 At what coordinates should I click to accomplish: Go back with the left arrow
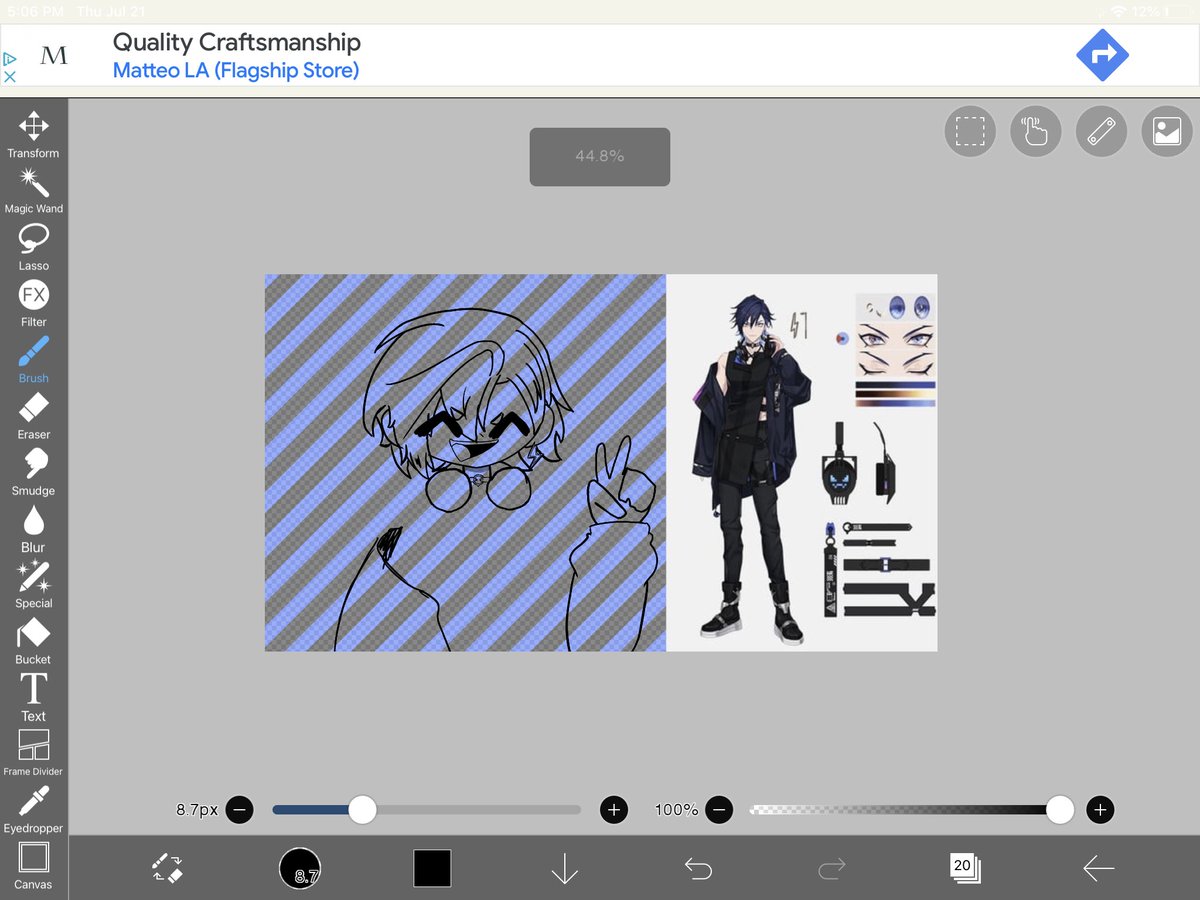1098,868
